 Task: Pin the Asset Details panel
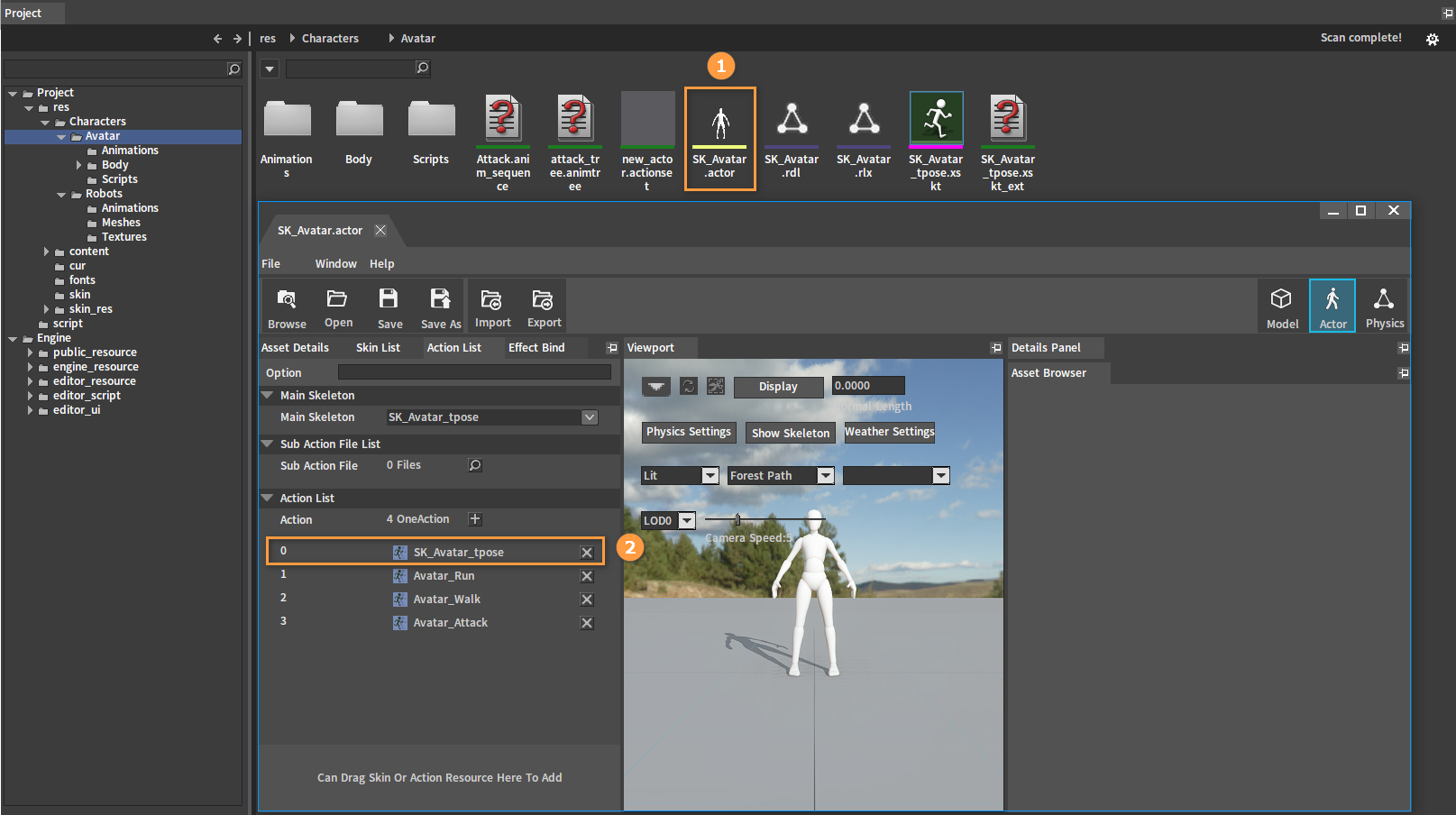point(612,348)
